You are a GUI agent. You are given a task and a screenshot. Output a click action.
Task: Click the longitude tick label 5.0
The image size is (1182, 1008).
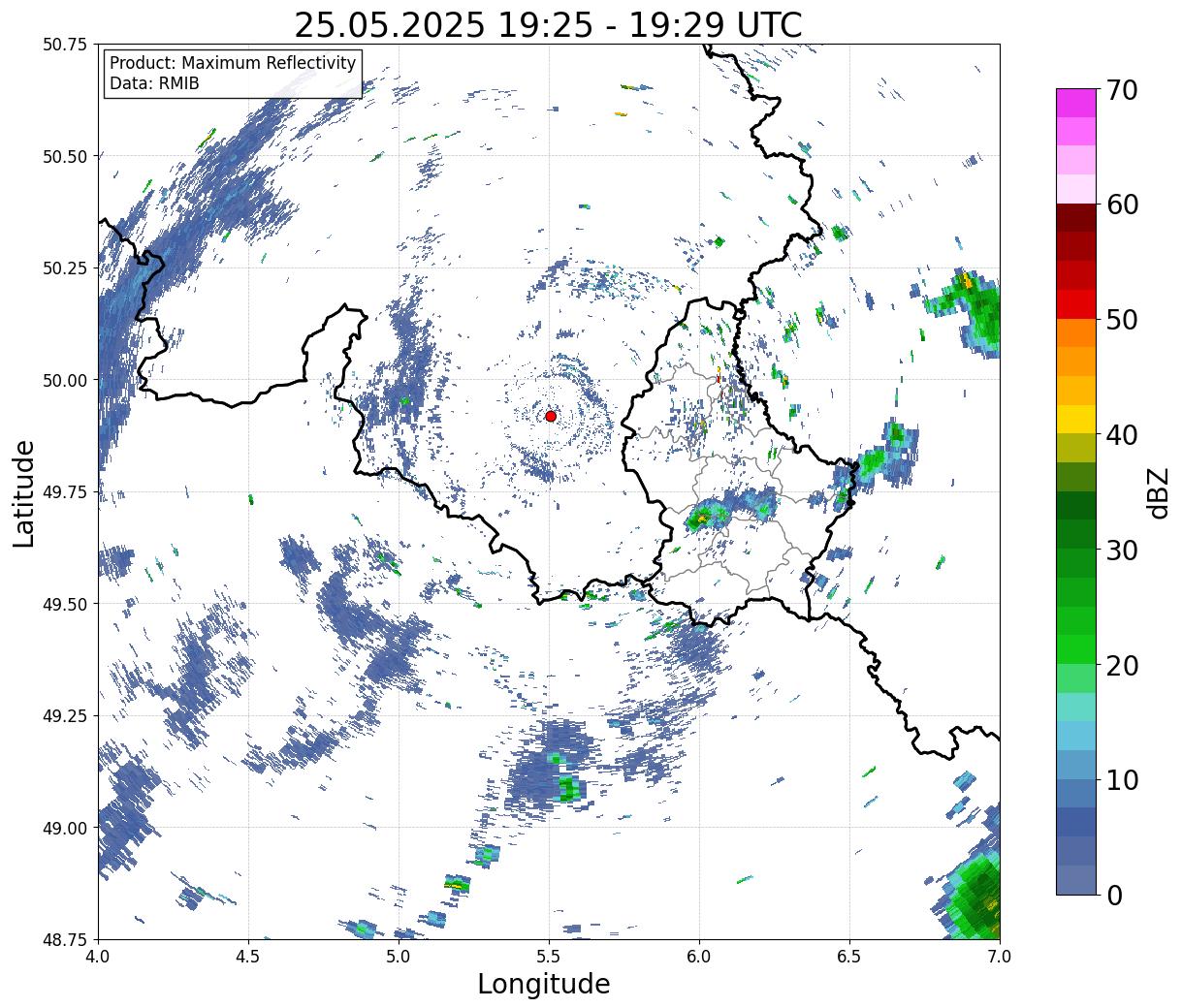tap(399, 957)
